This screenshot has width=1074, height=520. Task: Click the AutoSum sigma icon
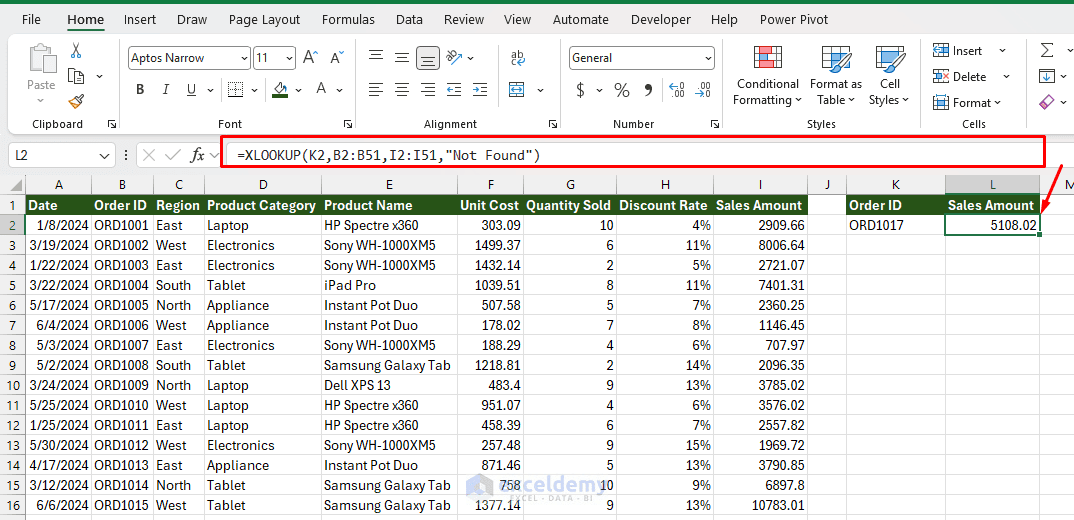pos(1047,50)
